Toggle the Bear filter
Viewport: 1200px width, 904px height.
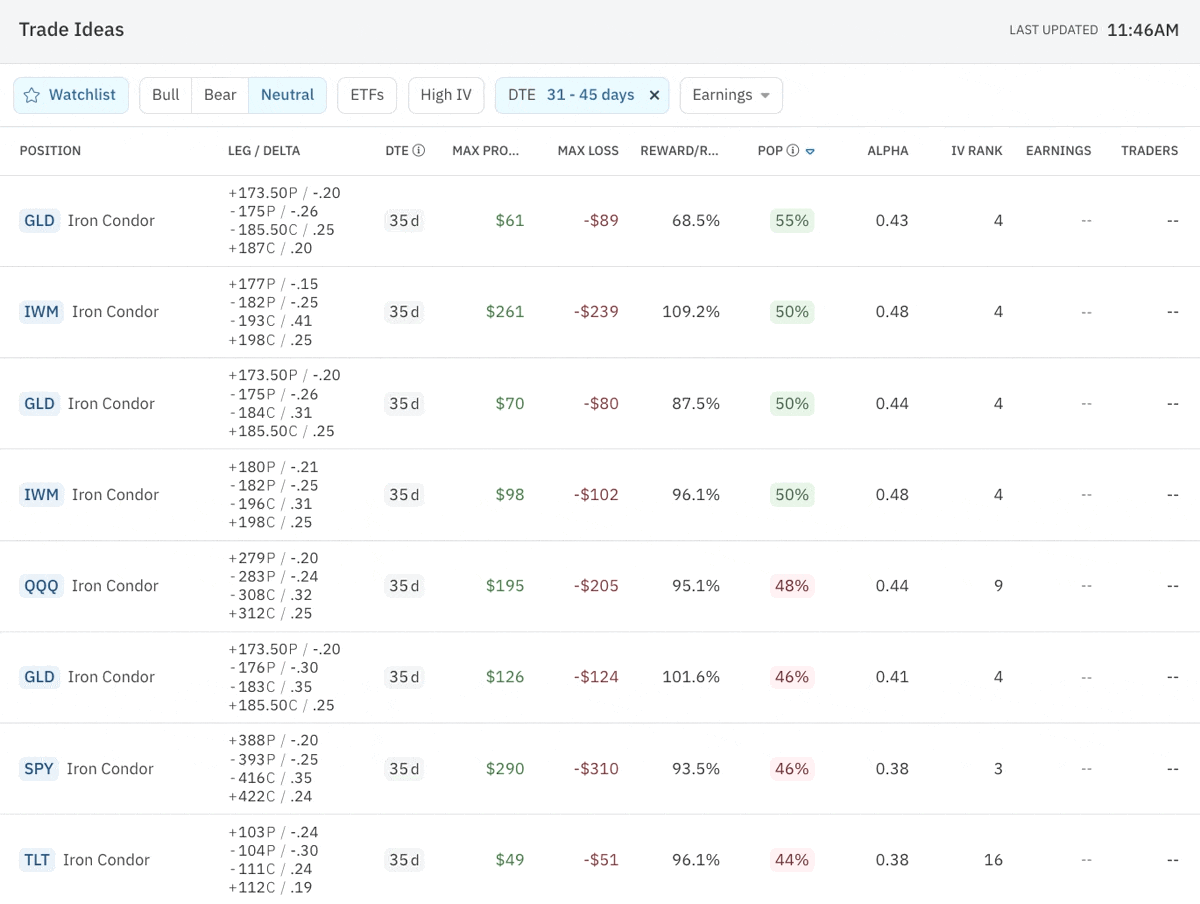tap(220, 95)
